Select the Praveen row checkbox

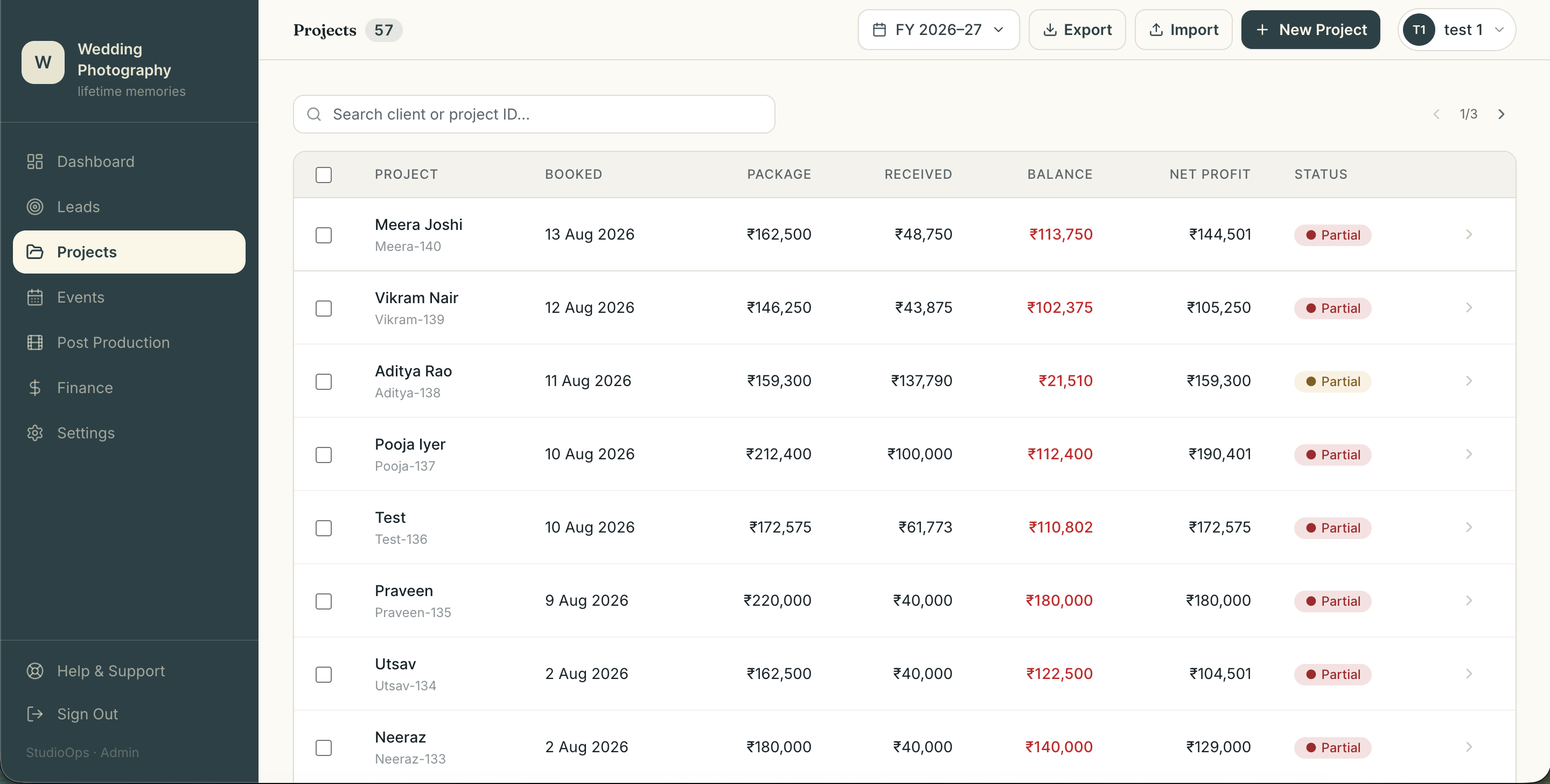click(x=324, y=601)
